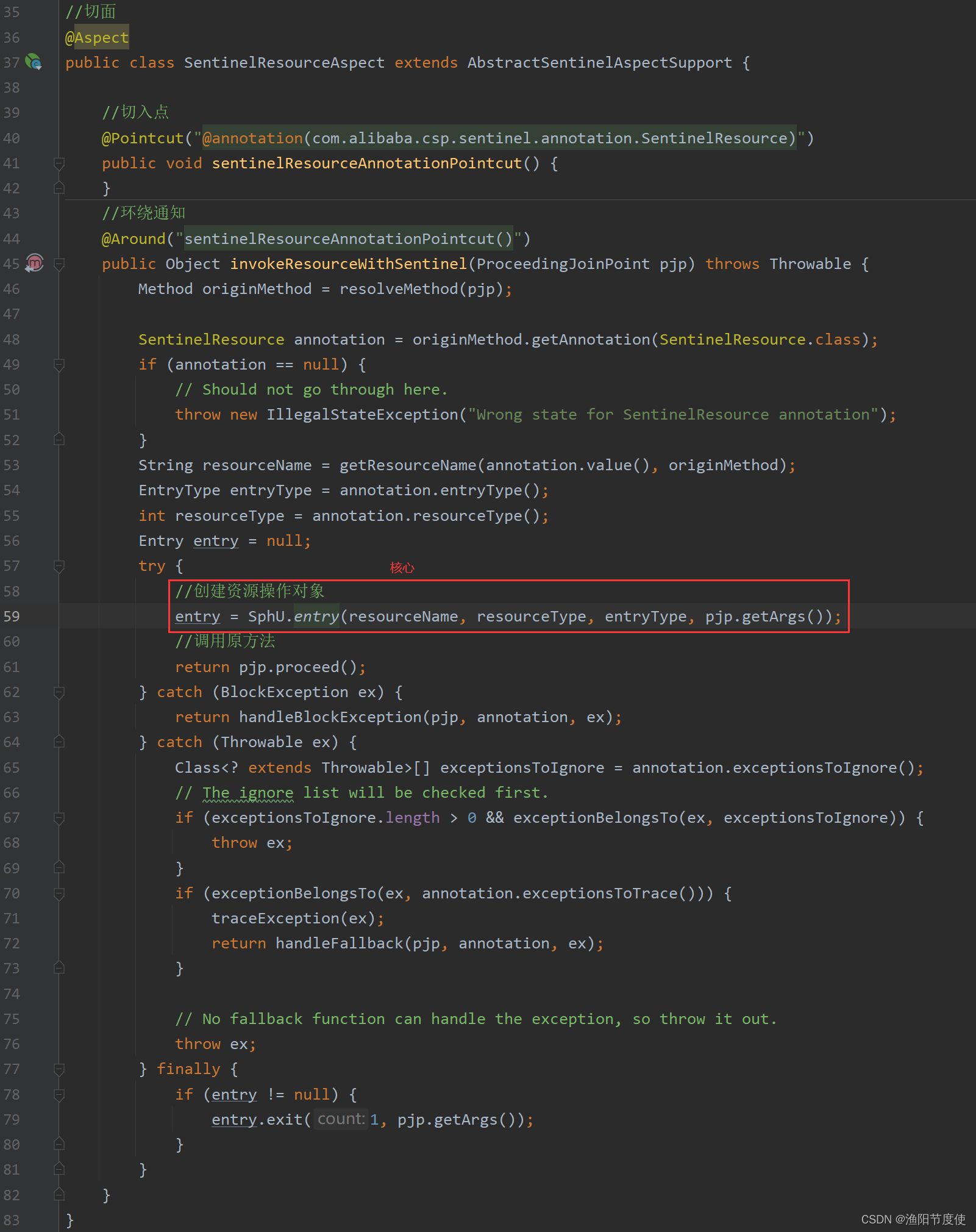Click the "count:" parameter hint on line 79

click(x=341, y=1119)
